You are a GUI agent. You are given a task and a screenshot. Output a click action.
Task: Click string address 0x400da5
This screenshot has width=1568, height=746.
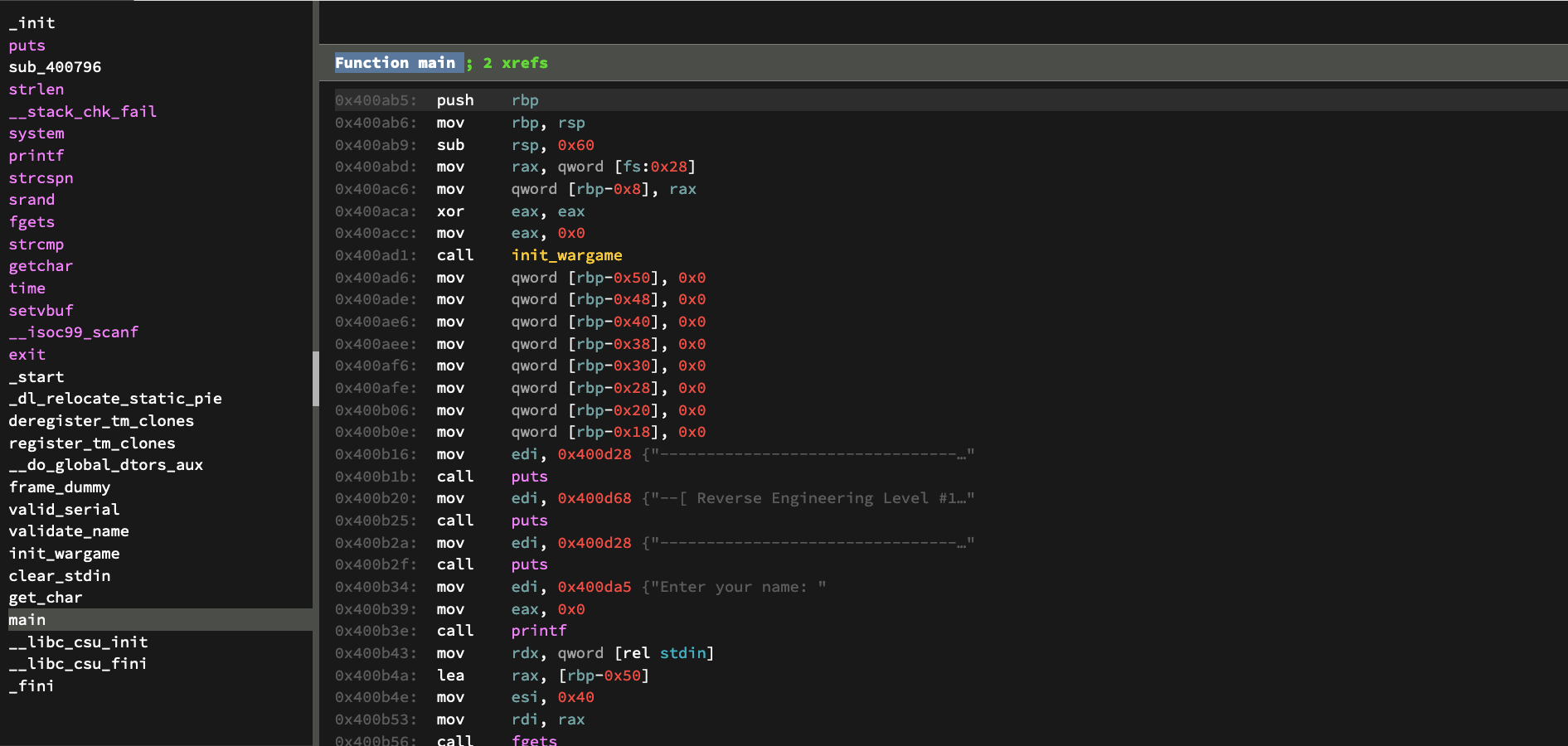coord(595,587)
